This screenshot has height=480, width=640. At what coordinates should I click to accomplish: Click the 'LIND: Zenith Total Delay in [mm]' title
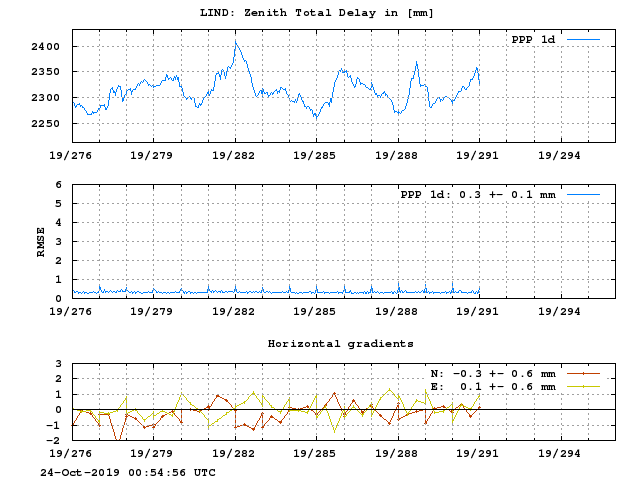click(x=319, y=12)
